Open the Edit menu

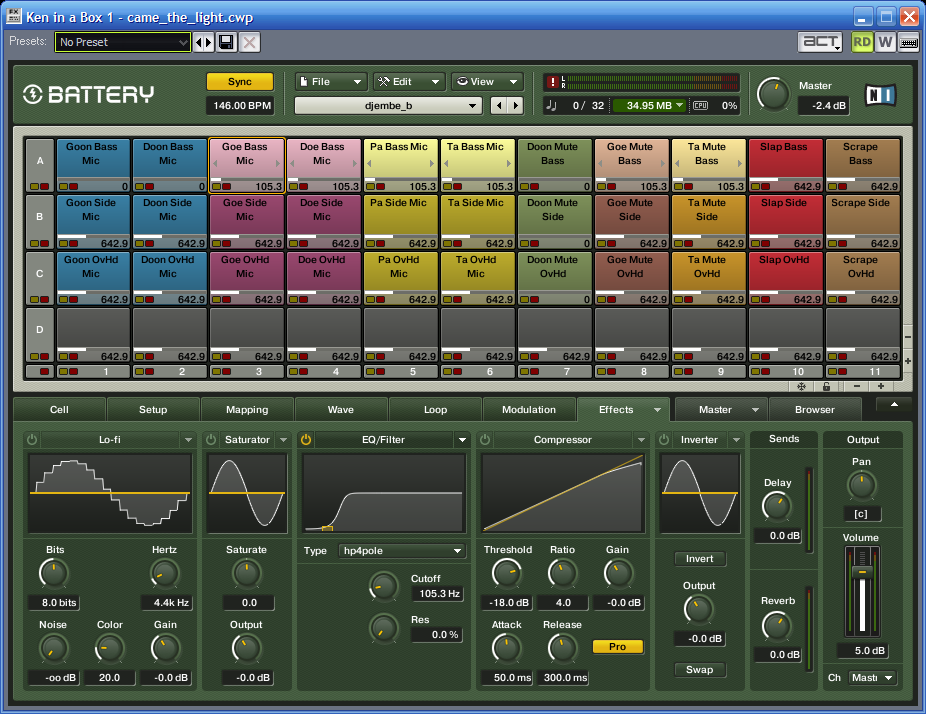[409, 81]
